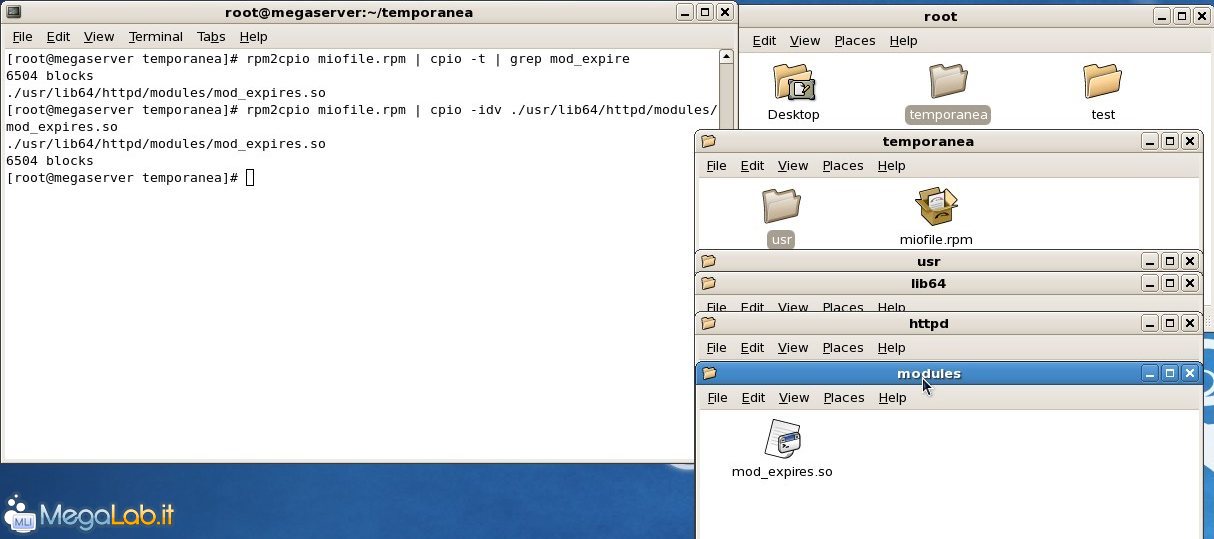This screenshot has width=1214, height=539.
Task: Open the Places menu in temporanea window
Action: [843, 166]
